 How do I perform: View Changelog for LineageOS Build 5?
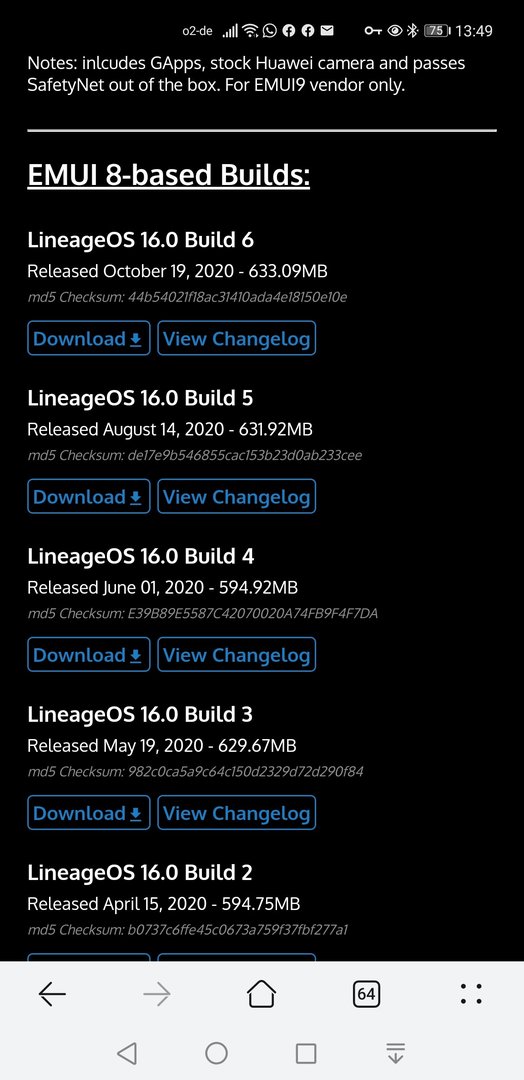click(237, 497)
